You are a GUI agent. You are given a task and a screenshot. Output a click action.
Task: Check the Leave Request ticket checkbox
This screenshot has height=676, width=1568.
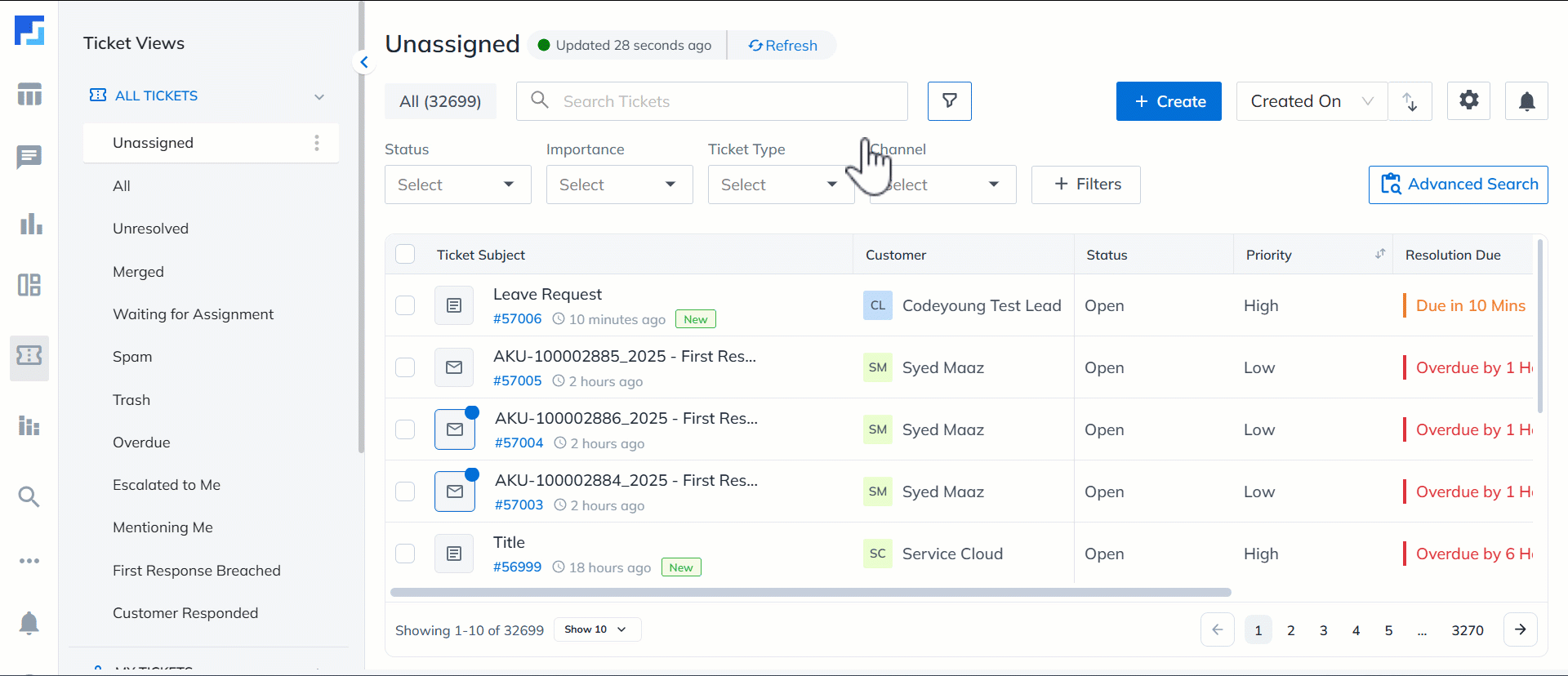[x=405, y=305]
